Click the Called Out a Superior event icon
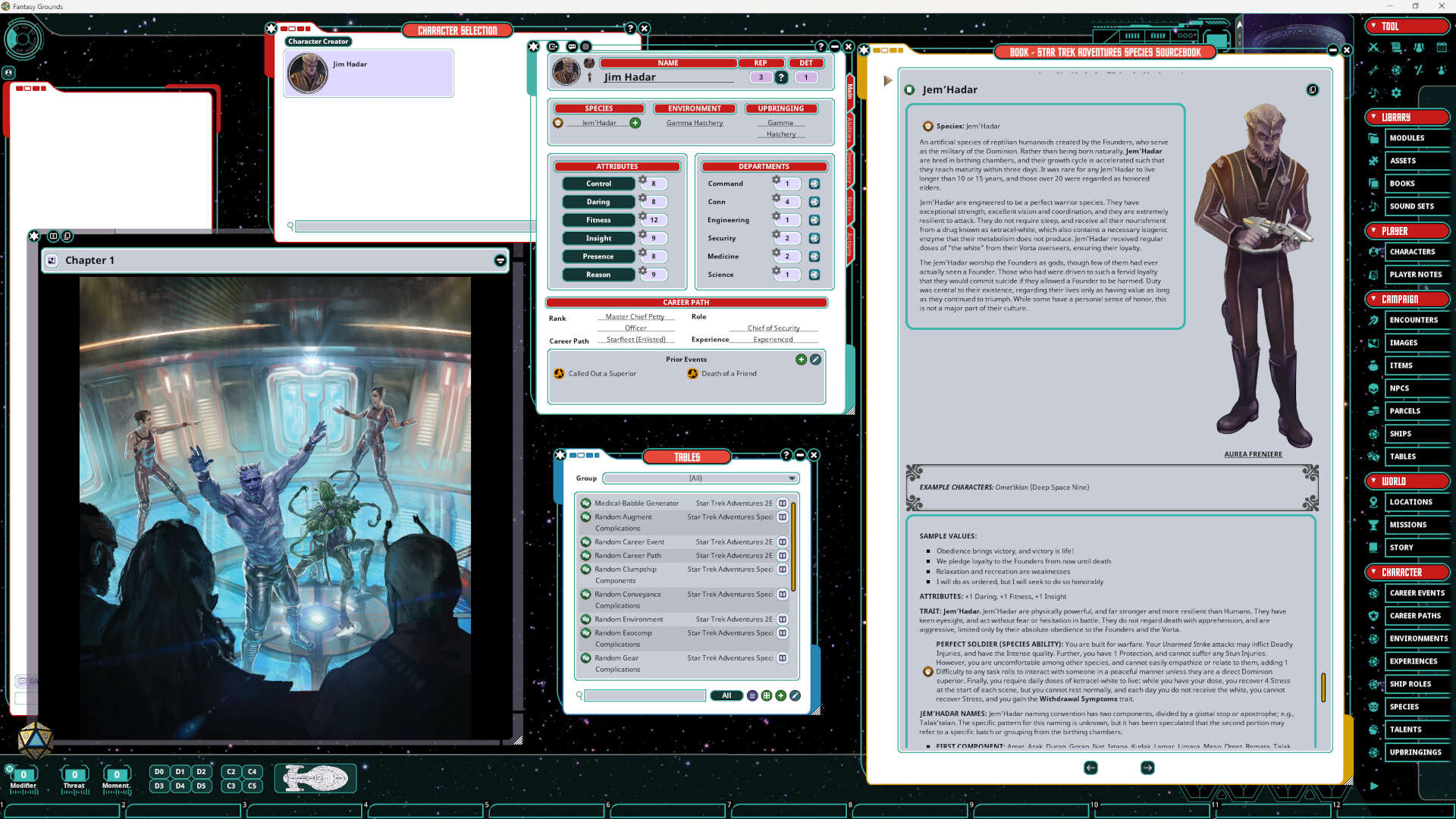The width and height of the screenshot is (1456, 819). coord(559,374)
